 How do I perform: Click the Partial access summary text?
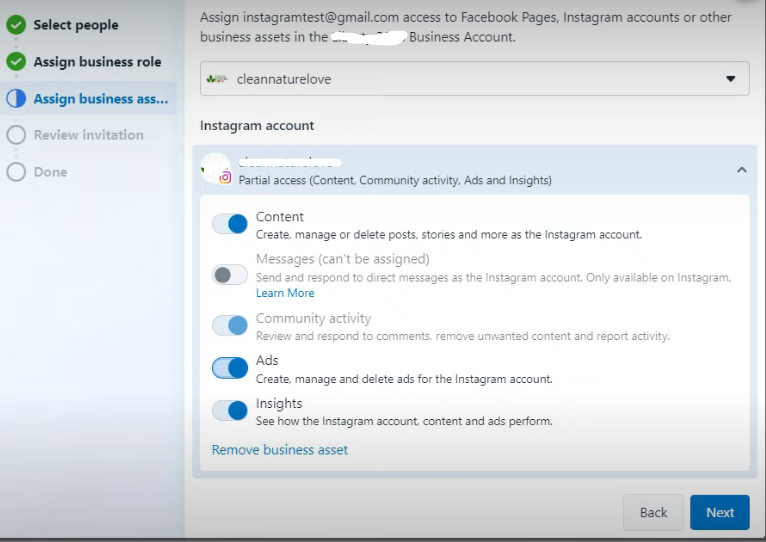click(x=395, y=180)
